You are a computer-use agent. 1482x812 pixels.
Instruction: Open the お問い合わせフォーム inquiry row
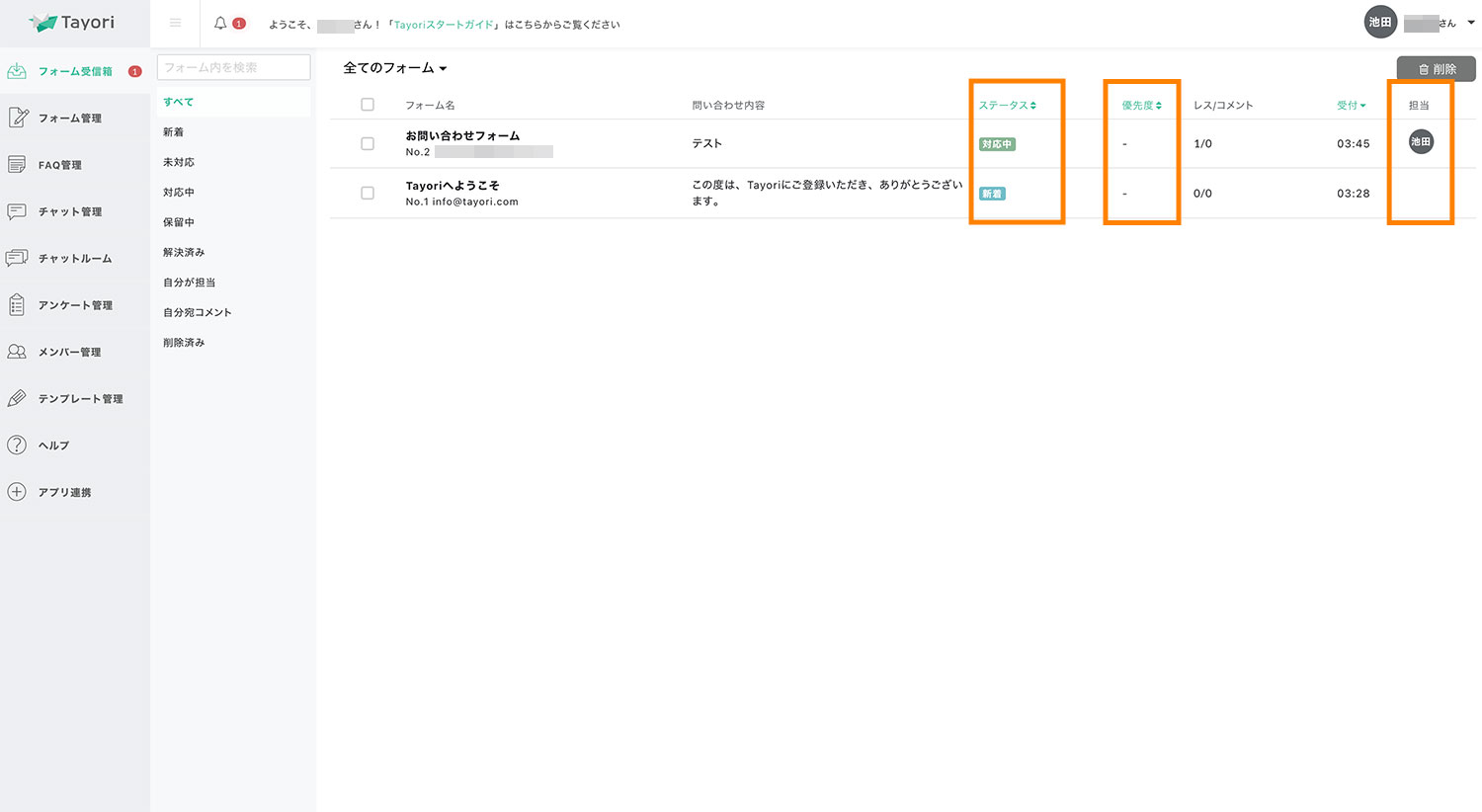point(902,143)
